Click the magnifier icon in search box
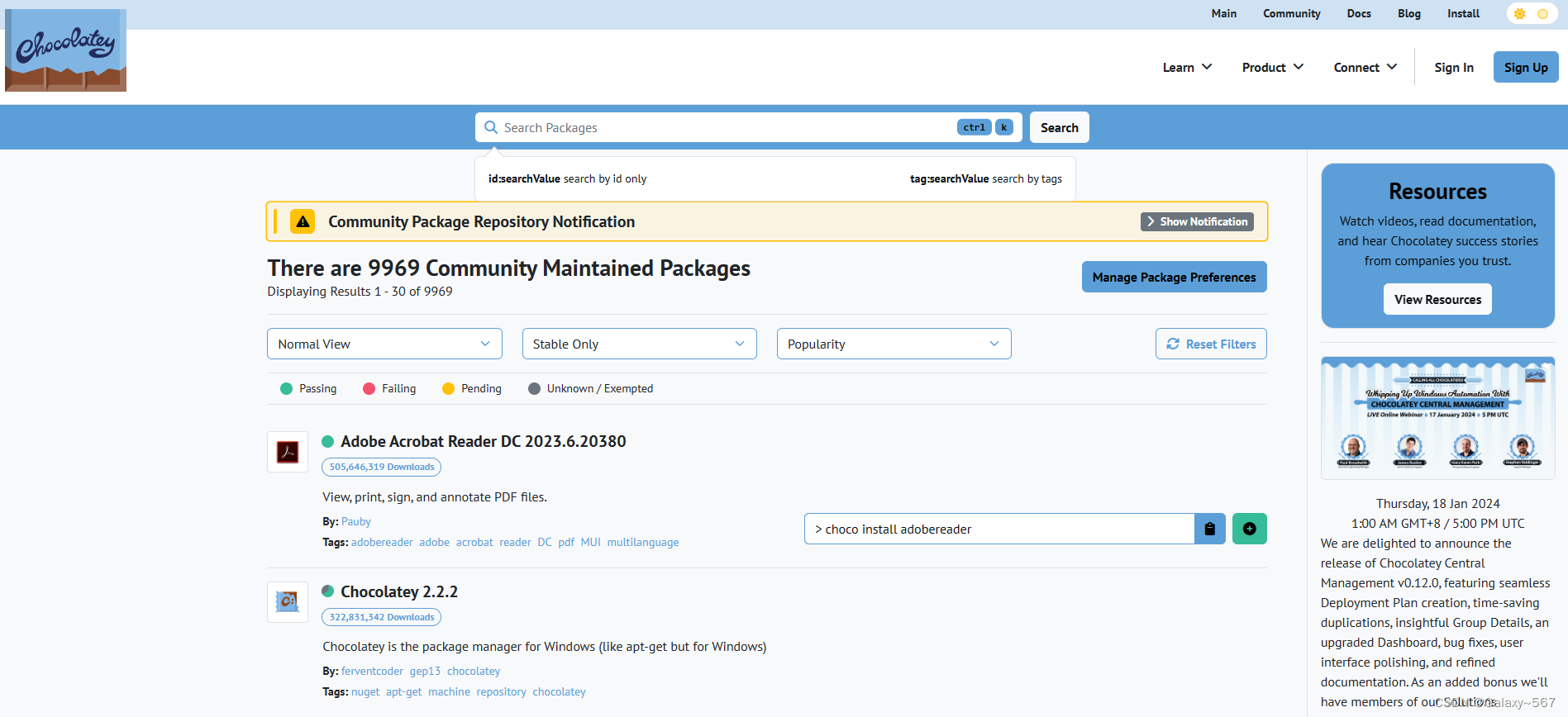Viewport: 1568px width, 717px height. (491, 127)
